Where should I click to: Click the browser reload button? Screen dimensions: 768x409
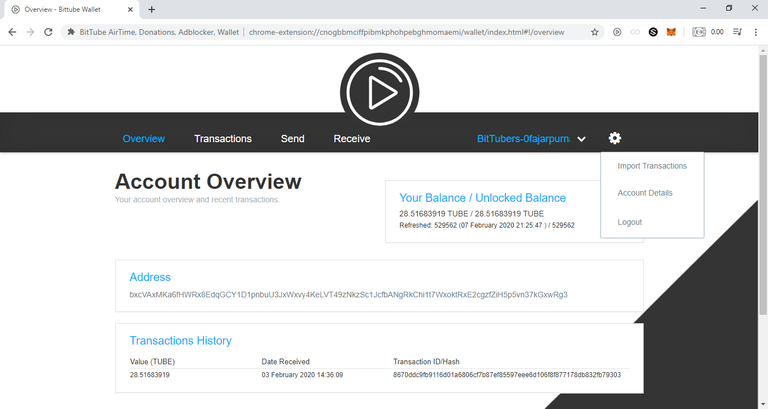[50, 32]
